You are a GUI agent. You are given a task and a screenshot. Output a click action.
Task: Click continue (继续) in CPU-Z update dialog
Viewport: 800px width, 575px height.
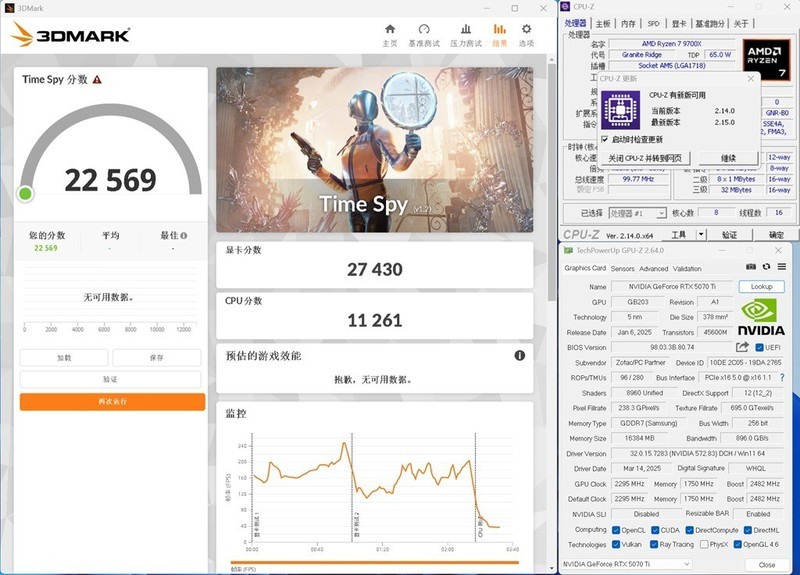(x=728, y=158)
